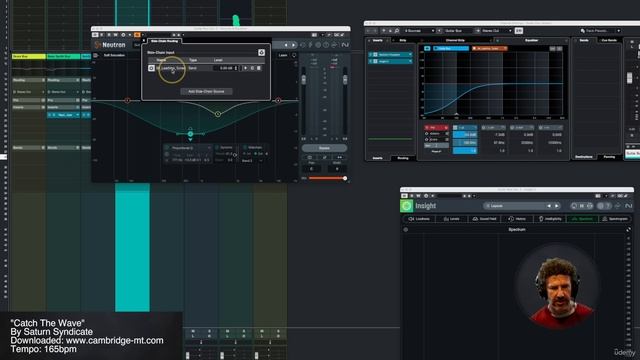Click the Neutron iZotope logo icon
This screenshot has height=360, width=640.
tap(97, 45)
